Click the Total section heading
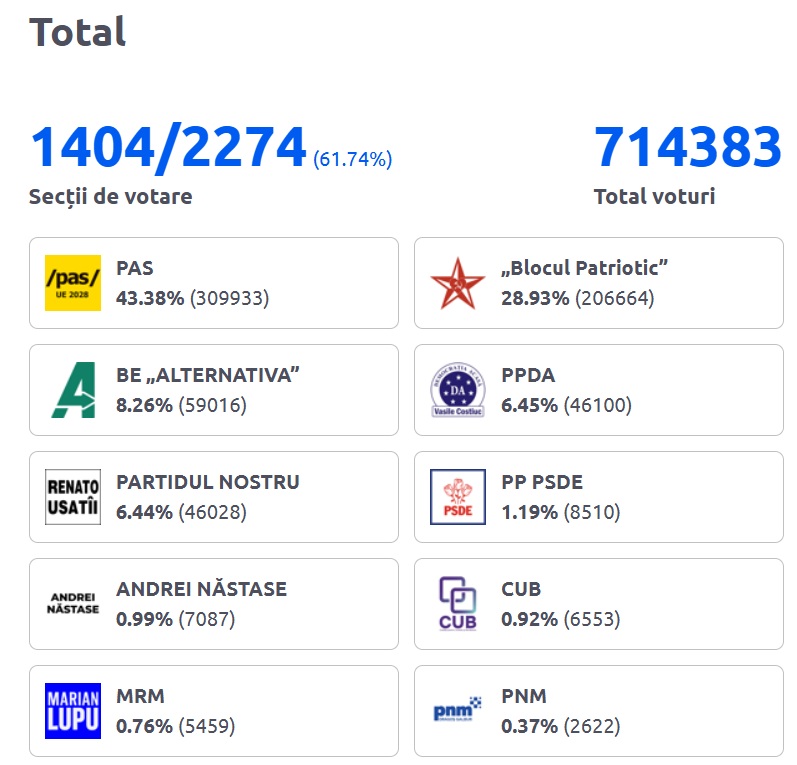The width and height of the screenshot is (797, 765). [x=78, y=32]
